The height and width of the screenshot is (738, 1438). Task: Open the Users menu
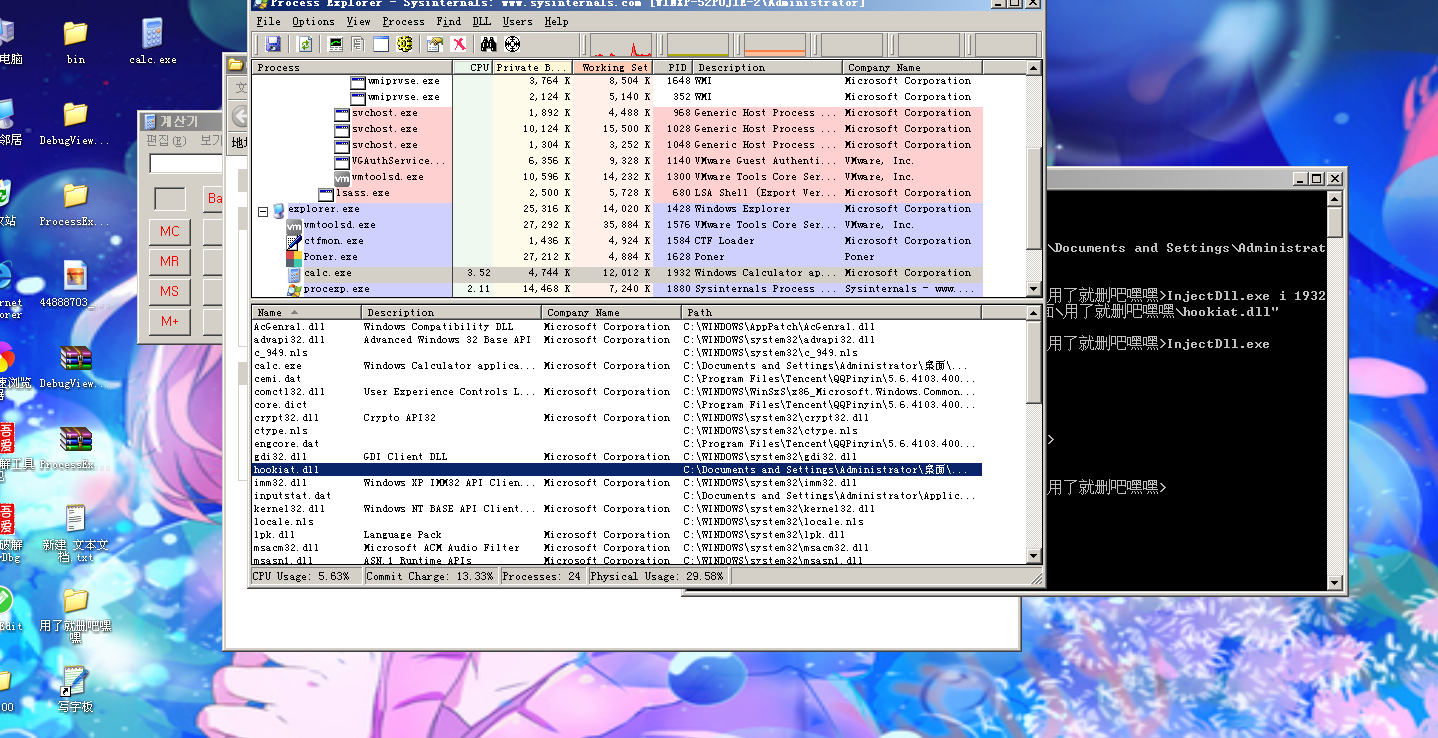517,21
